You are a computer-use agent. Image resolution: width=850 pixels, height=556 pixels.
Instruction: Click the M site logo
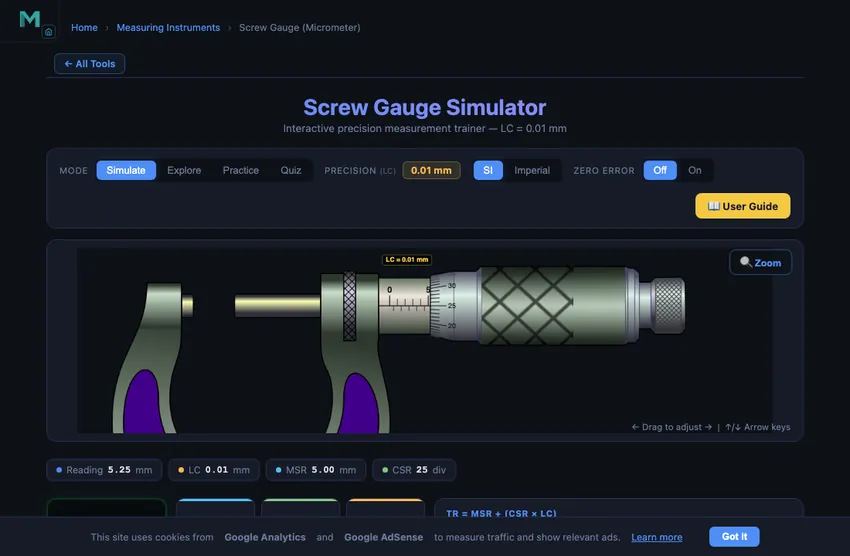(30, 19)
